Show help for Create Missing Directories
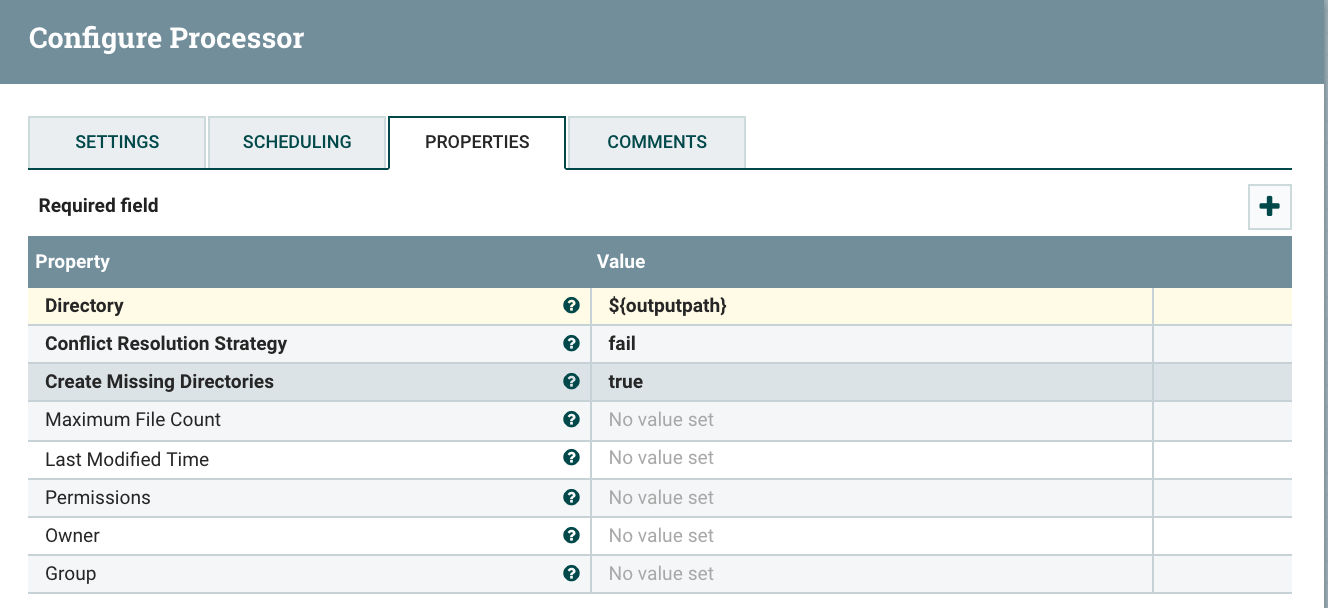1328x608 pixels. [x=571, y=382]
